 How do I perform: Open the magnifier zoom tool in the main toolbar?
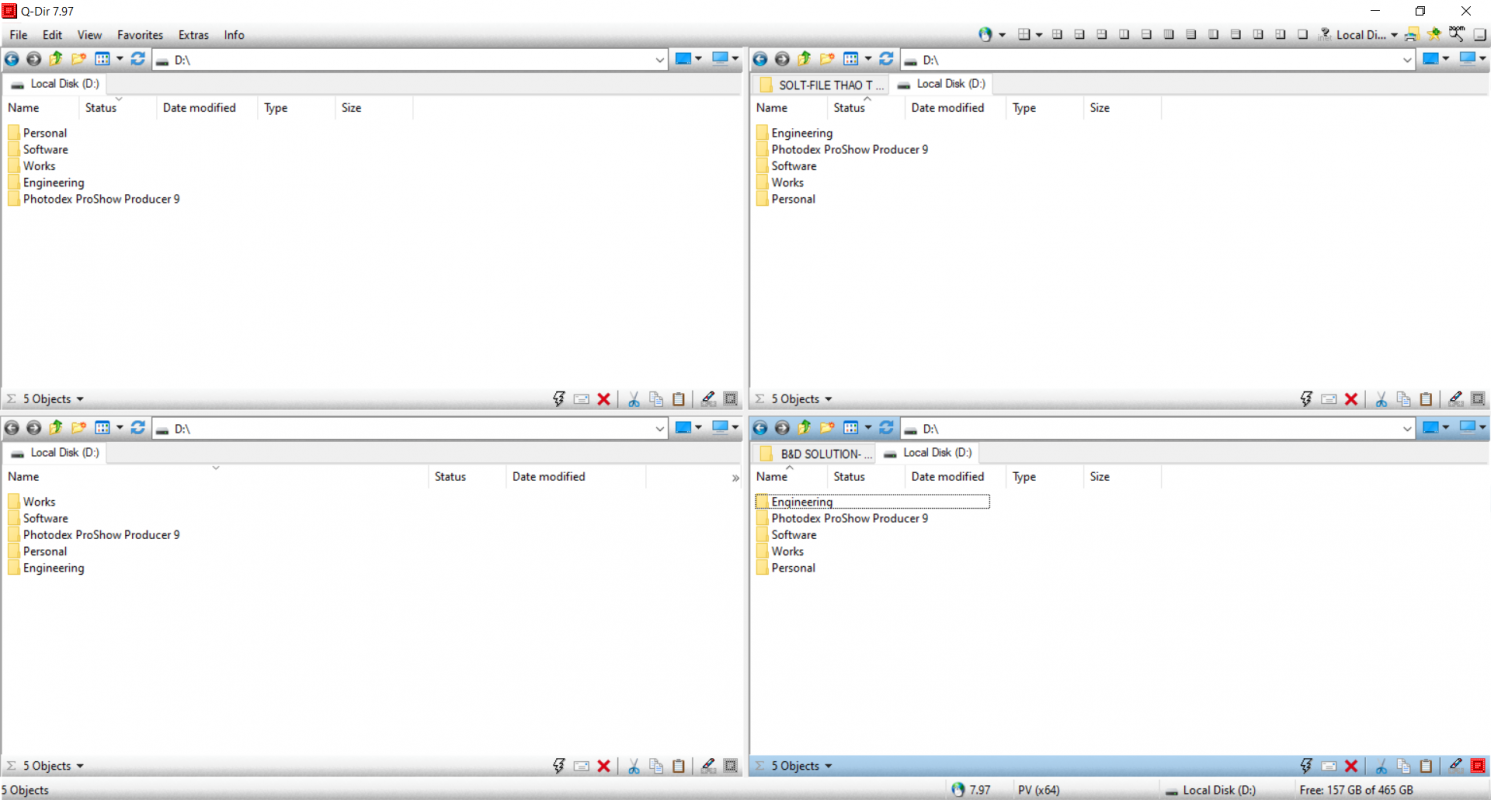pyautogui.click(x=1457, y=33)
